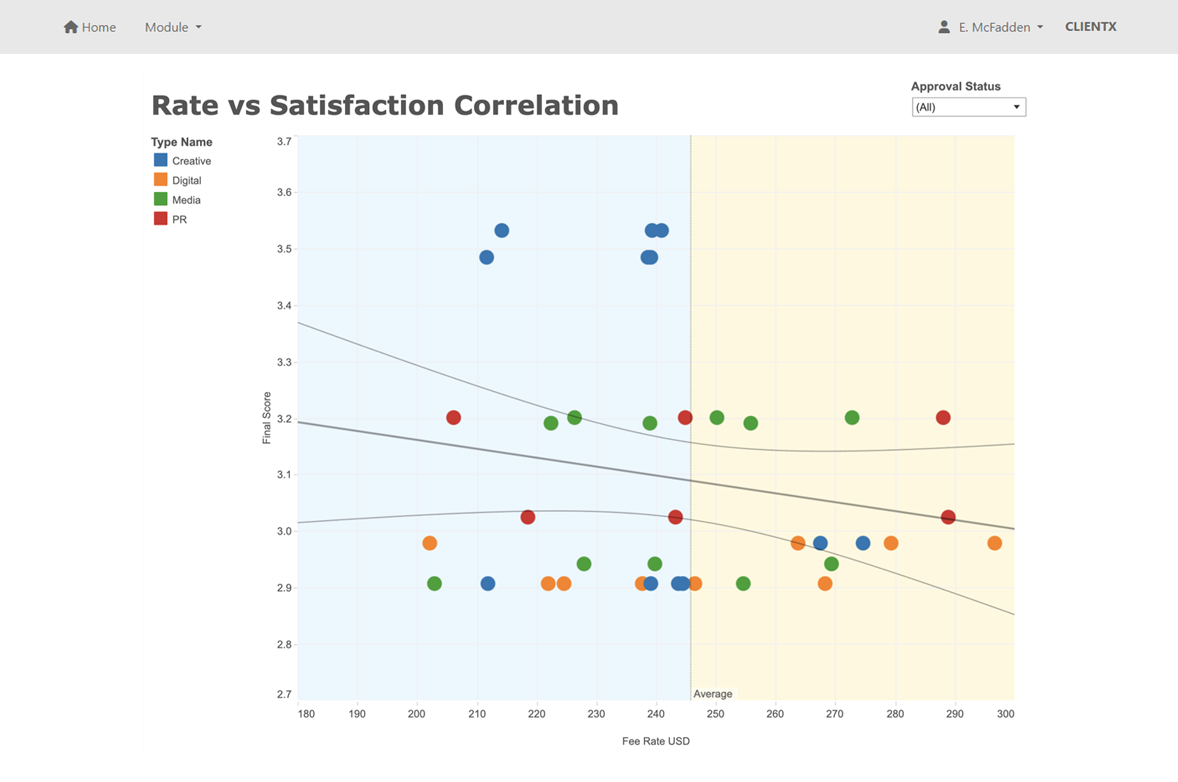Image resolution: width=1178 pixels, height=782 pixels.
Task: Click the chart title Rate vs Satisfaction Correlation
Action: pos(385,105)
